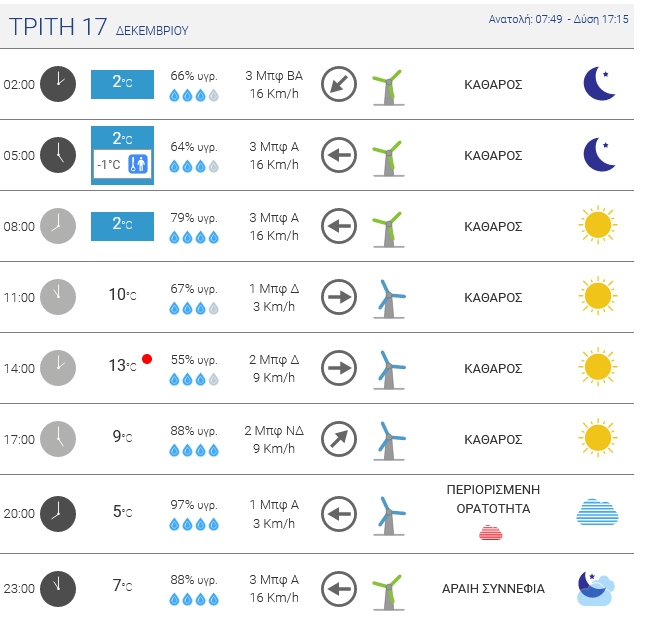This screenshot has width=646, height=620.
Task: Click the small red fog icon under ΠΕΡΙΟΡΙΣΜΕΝΗ ΟΡΑΤΟΤΗΤΑ
Action: [x=491, y=532]
